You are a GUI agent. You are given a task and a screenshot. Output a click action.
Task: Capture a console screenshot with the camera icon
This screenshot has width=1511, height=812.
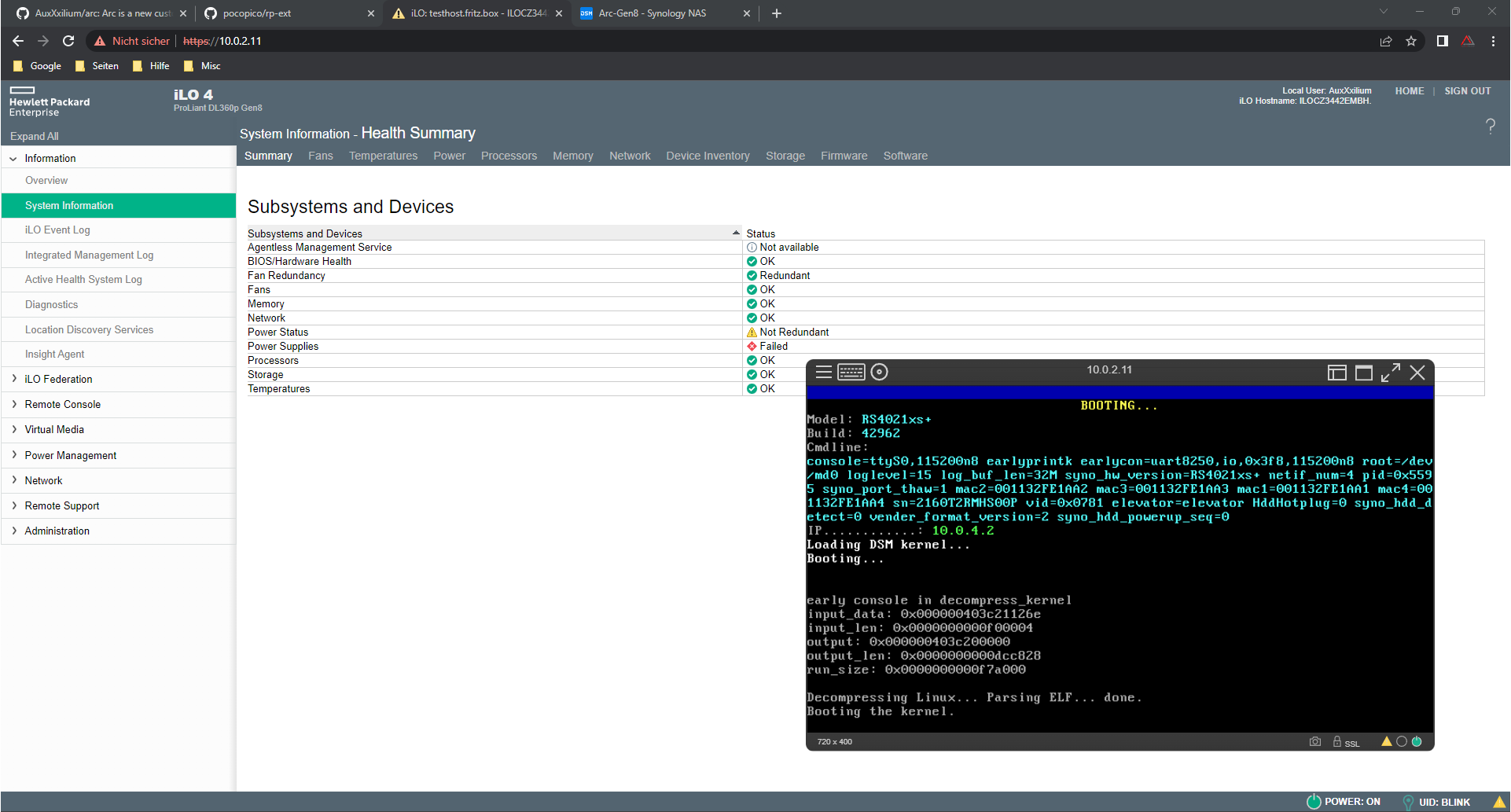coord(1315,741)
